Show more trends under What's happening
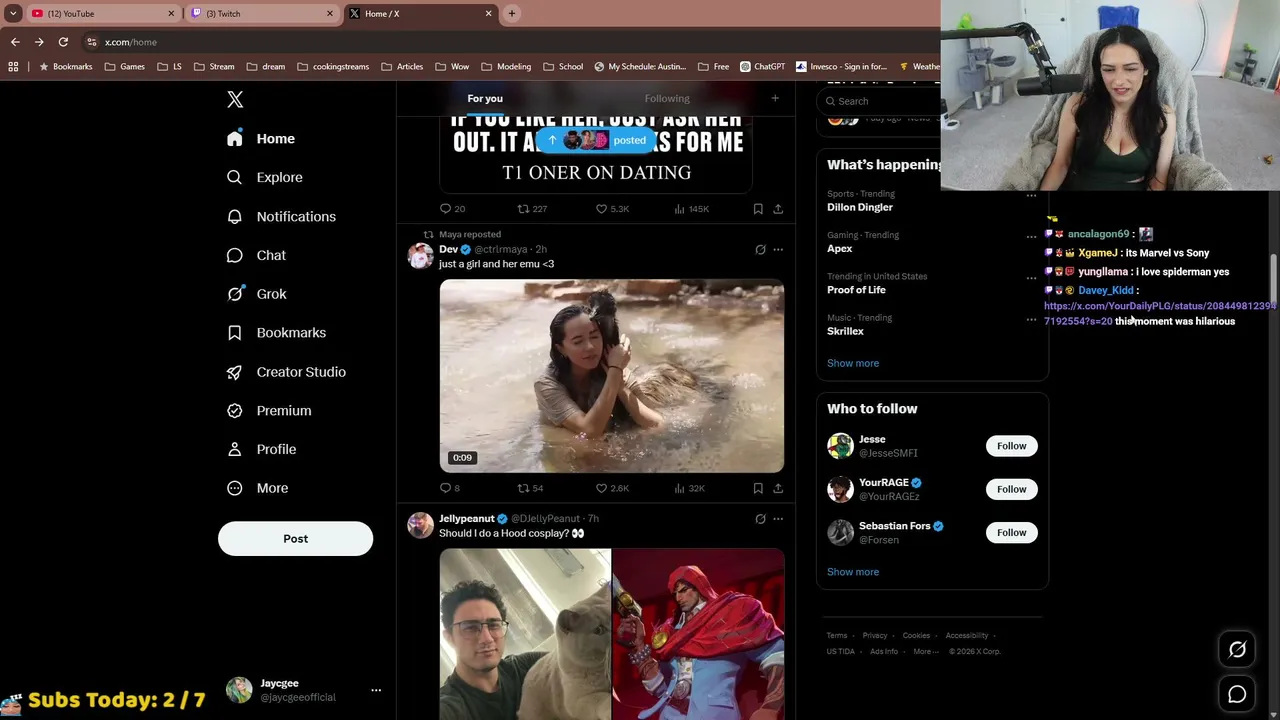1280x720 pixels. [853, 363]
